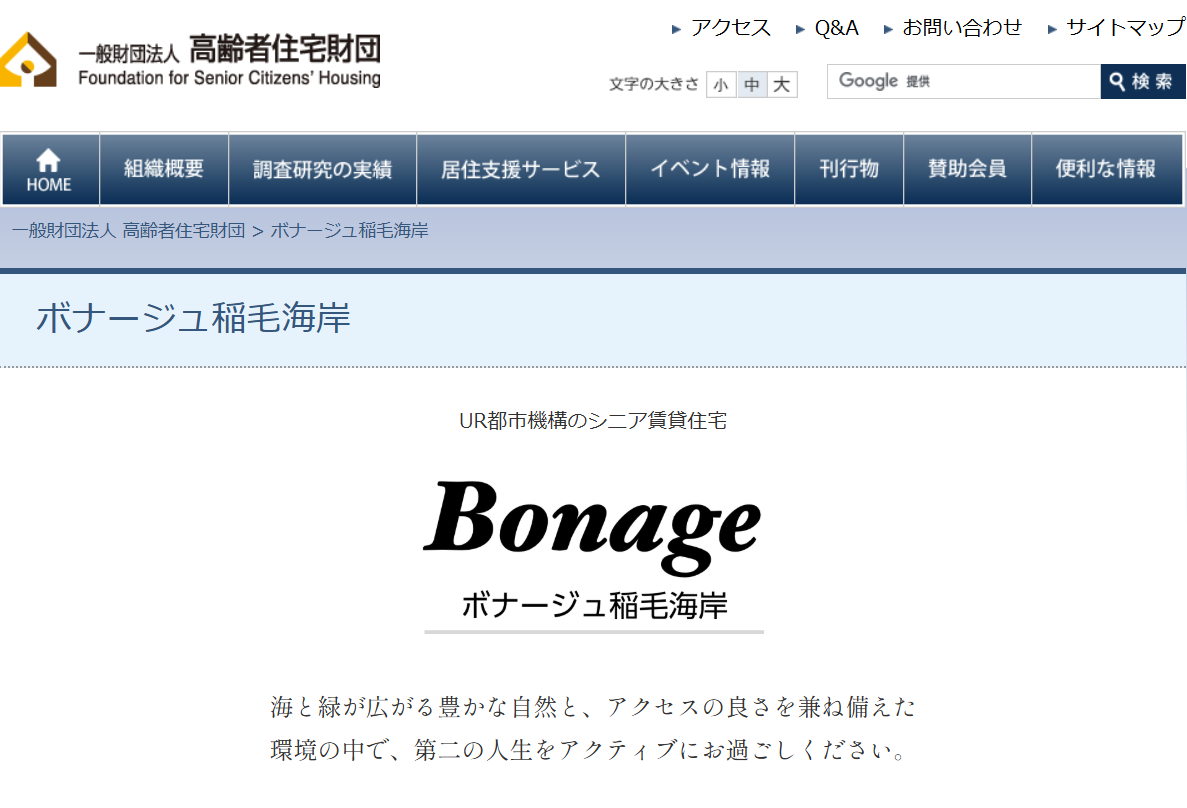
Task: Click breadcrumb ボナージュ稲毛海岸
Action: [349, 231]
